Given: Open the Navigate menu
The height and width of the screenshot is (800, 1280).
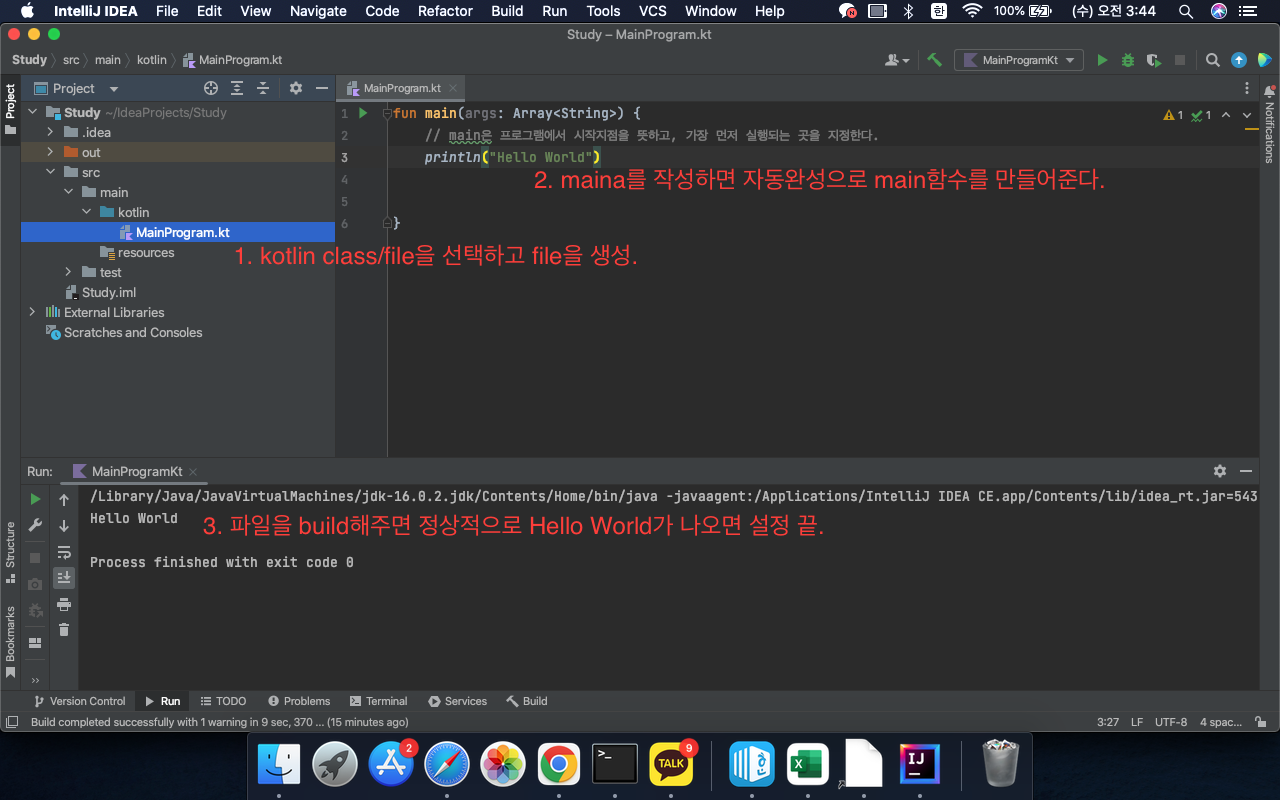Looking at the screenshot, I should (318, 11).
